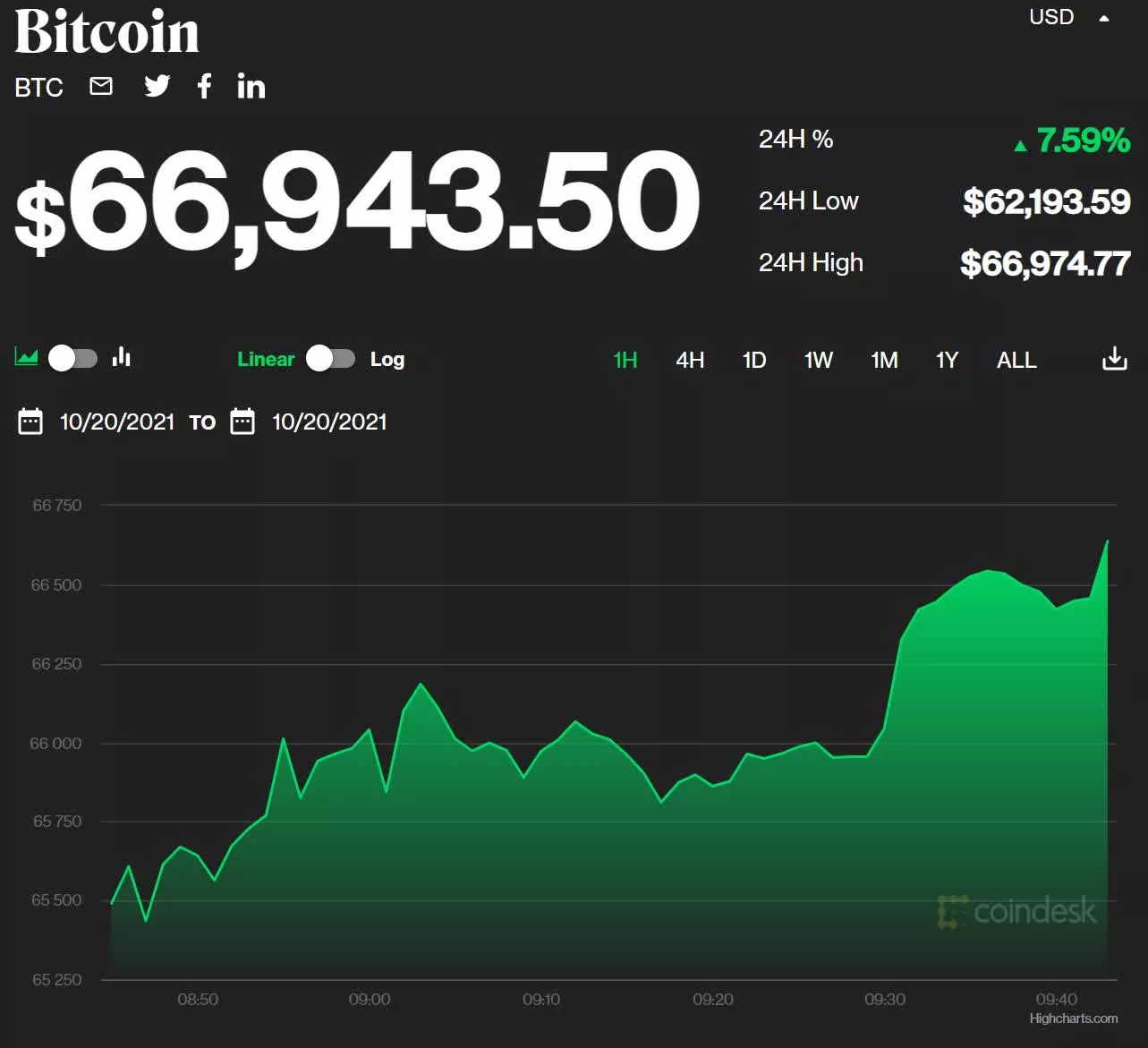The height and width of the screenshot is (1048, 1148).
Task: Open the Highcharts.com link
Action: pyautogui.click(x=1073, y=1018)
